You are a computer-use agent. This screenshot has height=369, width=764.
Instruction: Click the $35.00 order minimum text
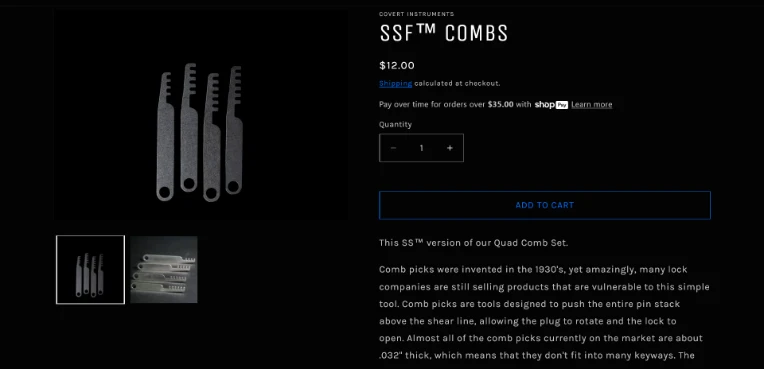pyautogui.click(x=500, y=104)
